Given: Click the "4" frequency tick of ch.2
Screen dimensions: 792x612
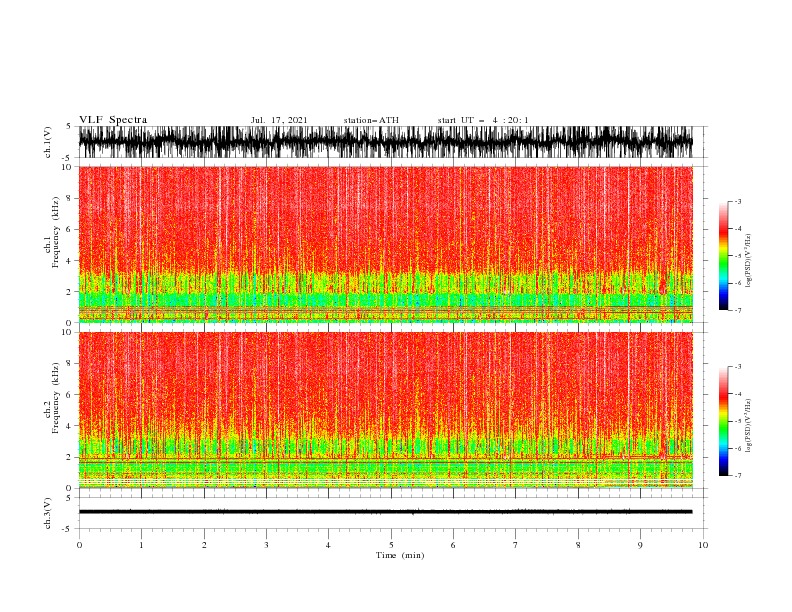Looking at the screenshot, I should [x=70, y=426].
